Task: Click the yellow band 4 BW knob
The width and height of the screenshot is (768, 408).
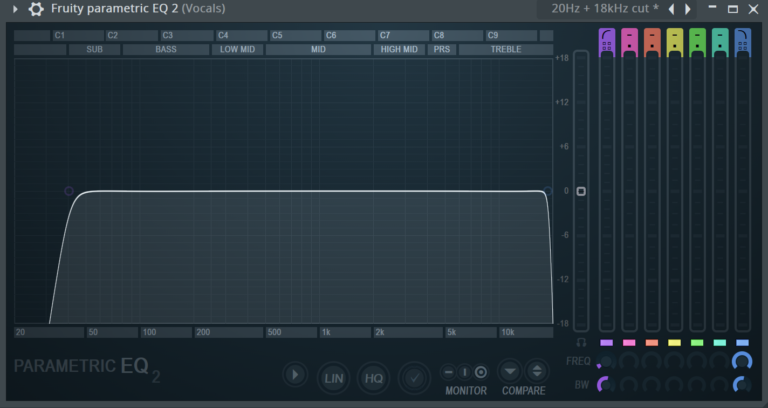Action: (674, 385)
